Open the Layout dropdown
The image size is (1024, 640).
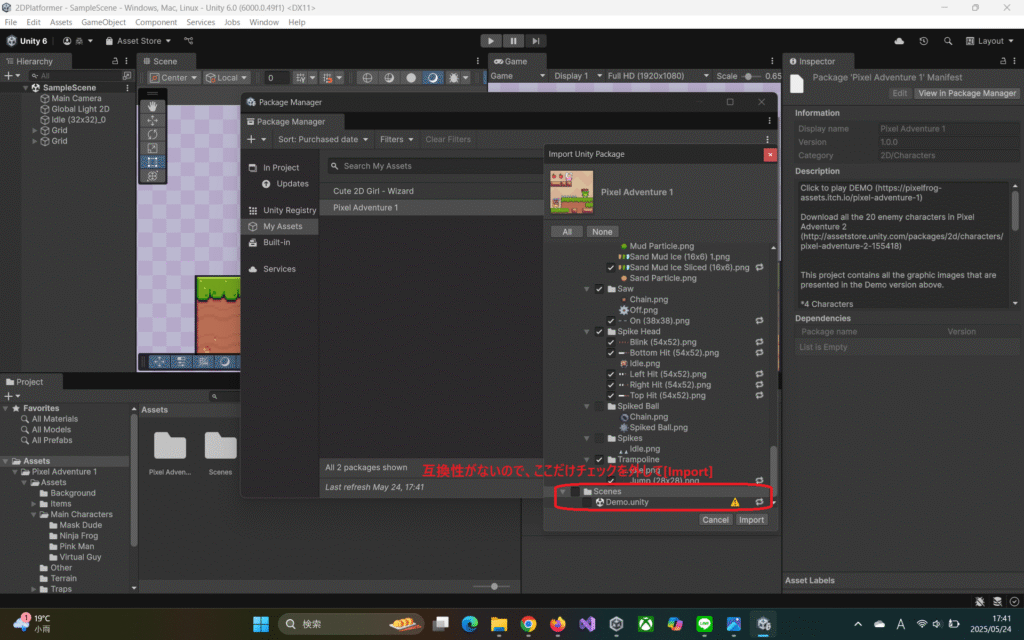[x=989, y=40]
